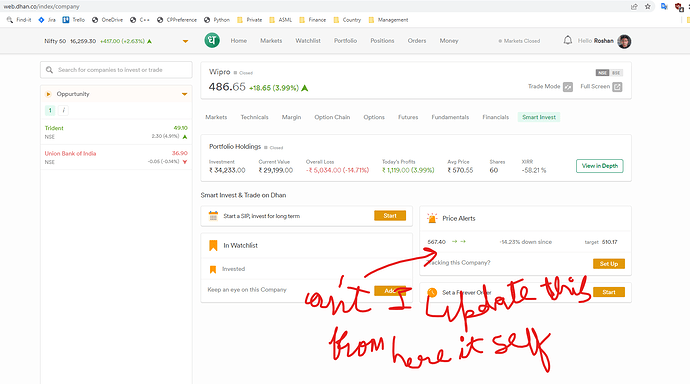Open the Jira bookmark
The image size is (690, 384).
click(47, 20)
